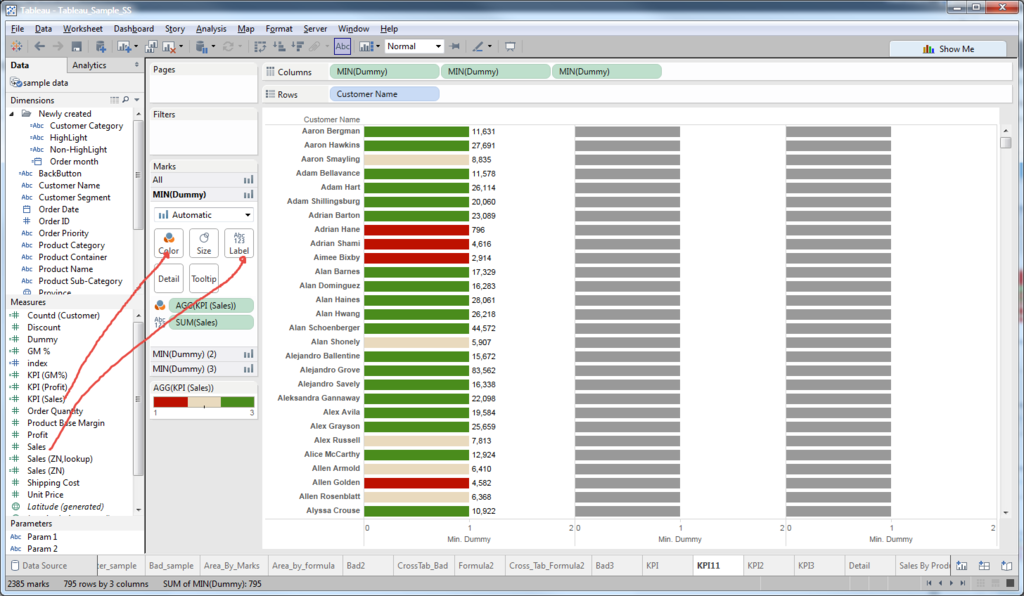The height and width of the screenshot is (596, 1024).
Task: Open the Format menu
Action: pyautogui.click(x=279, y=29)
